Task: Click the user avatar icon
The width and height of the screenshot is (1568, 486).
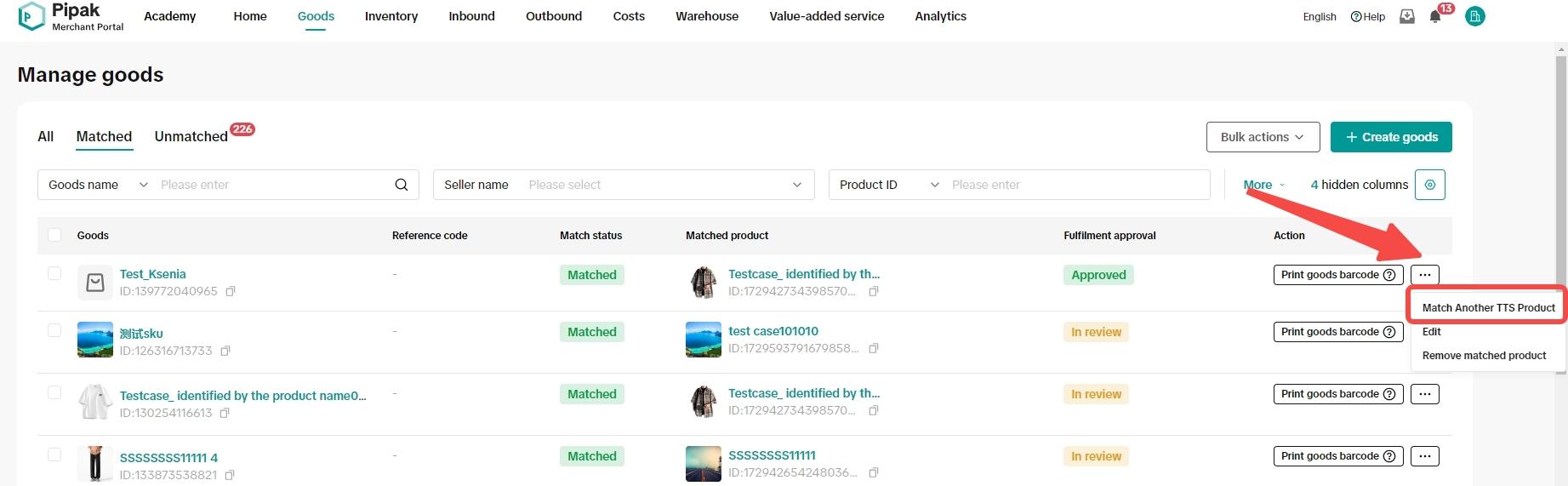Action: pyautogui.click(x=1474, y=16)
